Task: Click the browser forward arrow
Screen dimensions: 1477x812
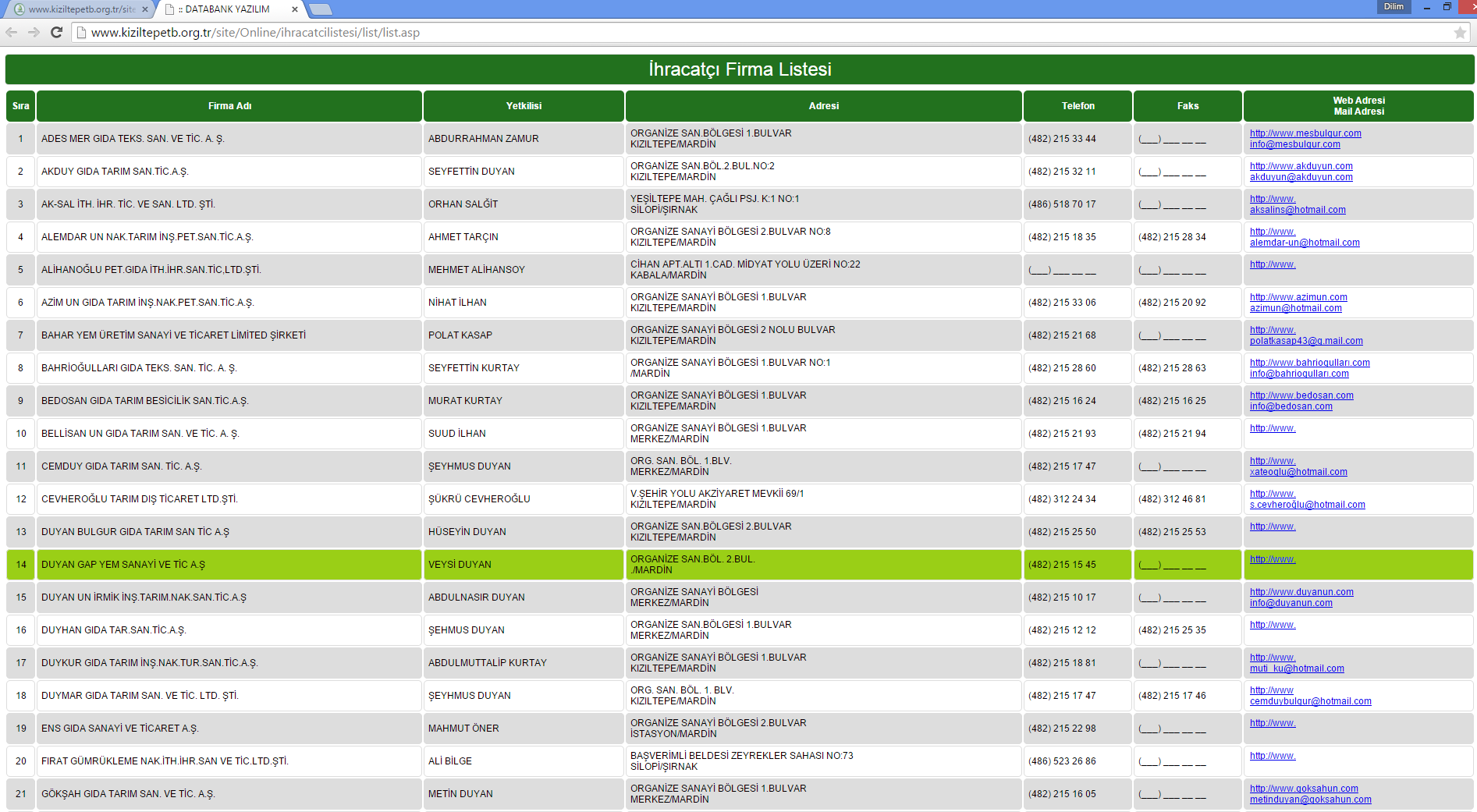Action: 34,32
